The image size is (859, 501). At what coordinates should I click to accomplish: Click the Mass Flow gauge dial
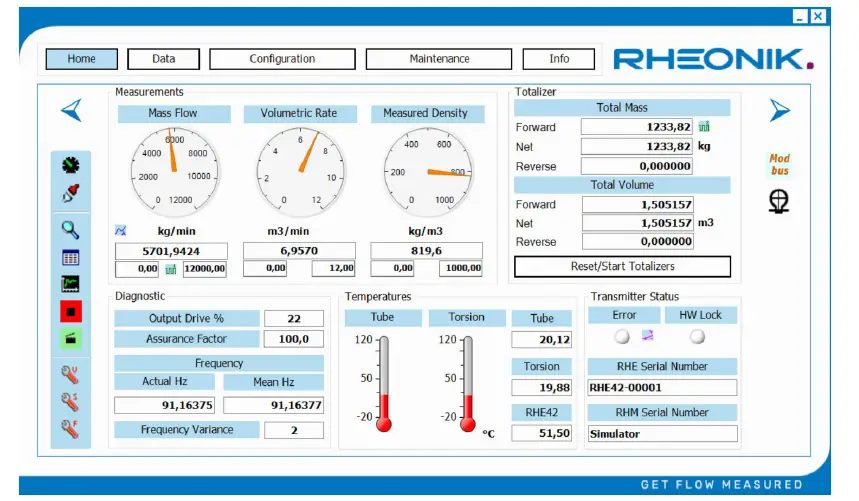click(174, 172)
